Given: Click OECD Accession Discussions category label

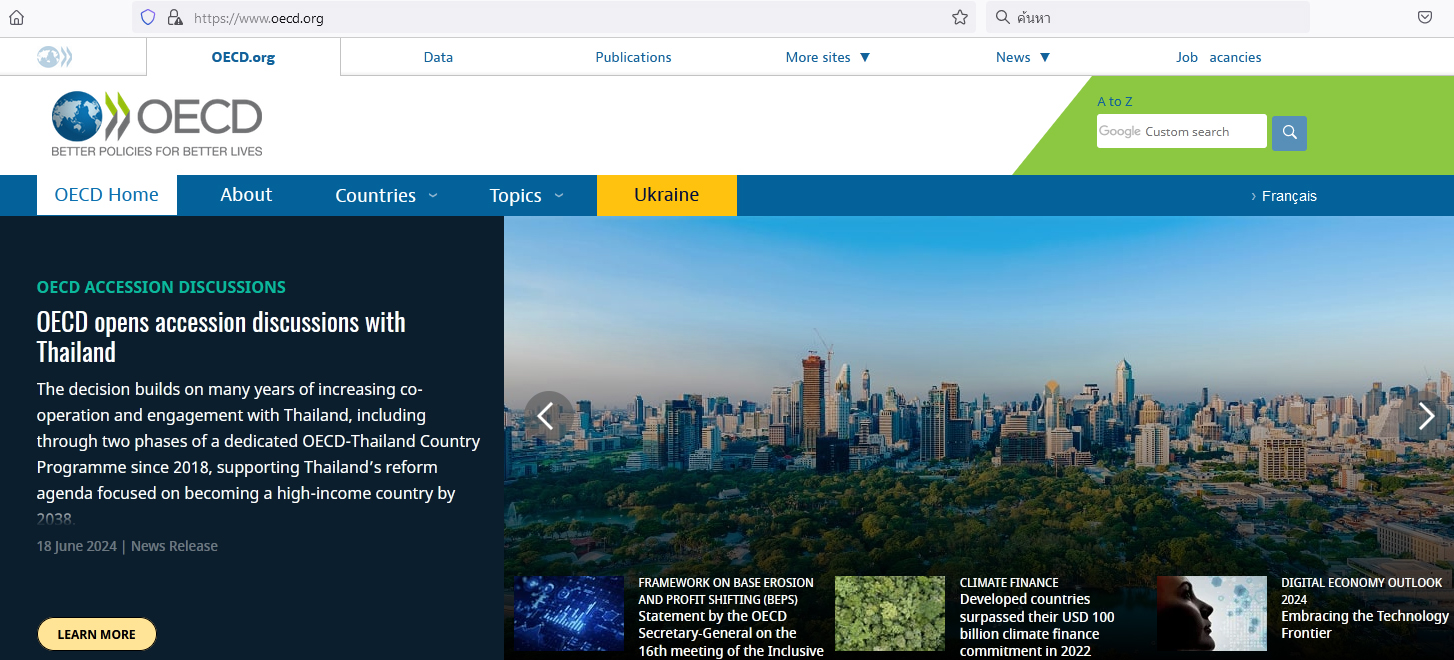Looking at the screenshot, I should (161, 287).
